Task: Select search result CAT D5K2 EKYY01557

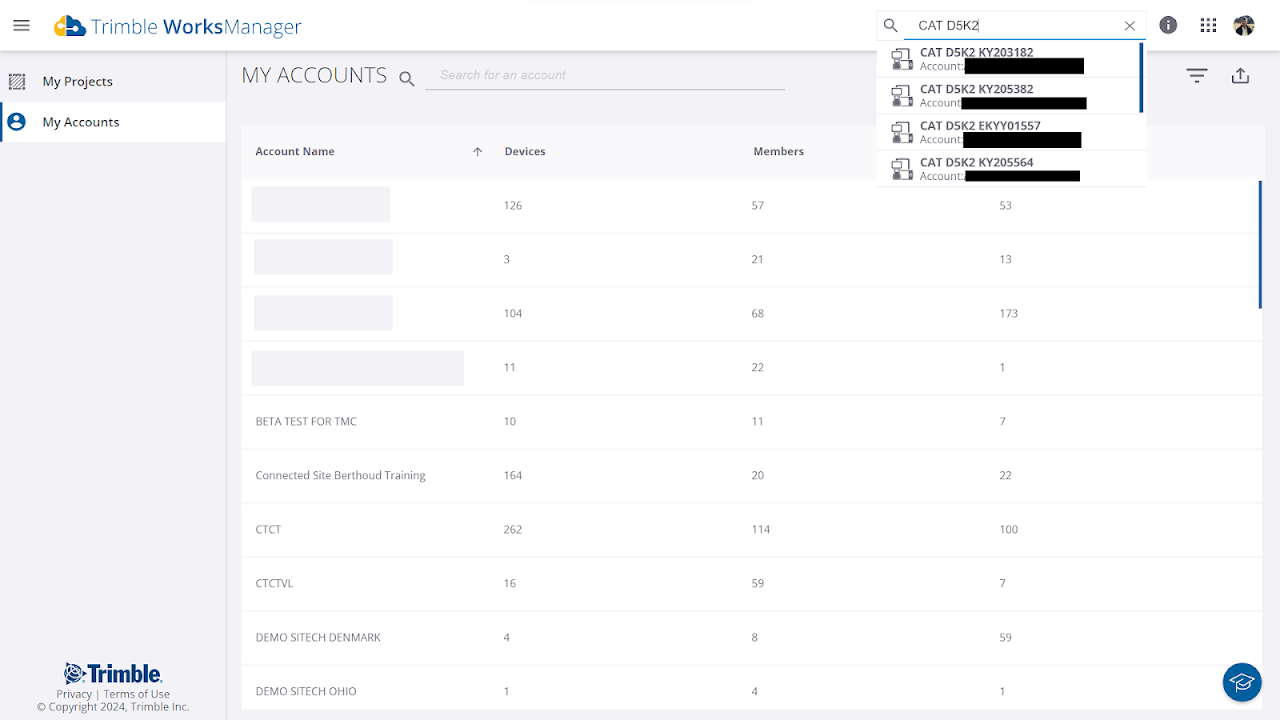Action: 1010,132
